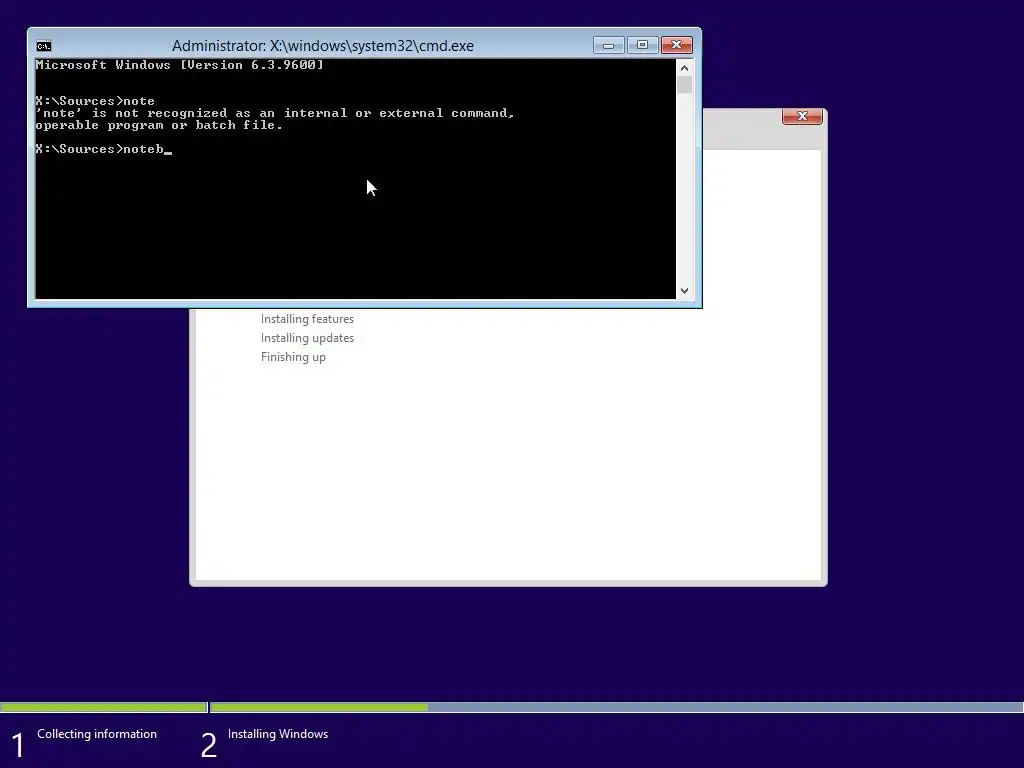Click the cmd vertical scrollbar thumb
1024x768 pixels.
point(684,85)
